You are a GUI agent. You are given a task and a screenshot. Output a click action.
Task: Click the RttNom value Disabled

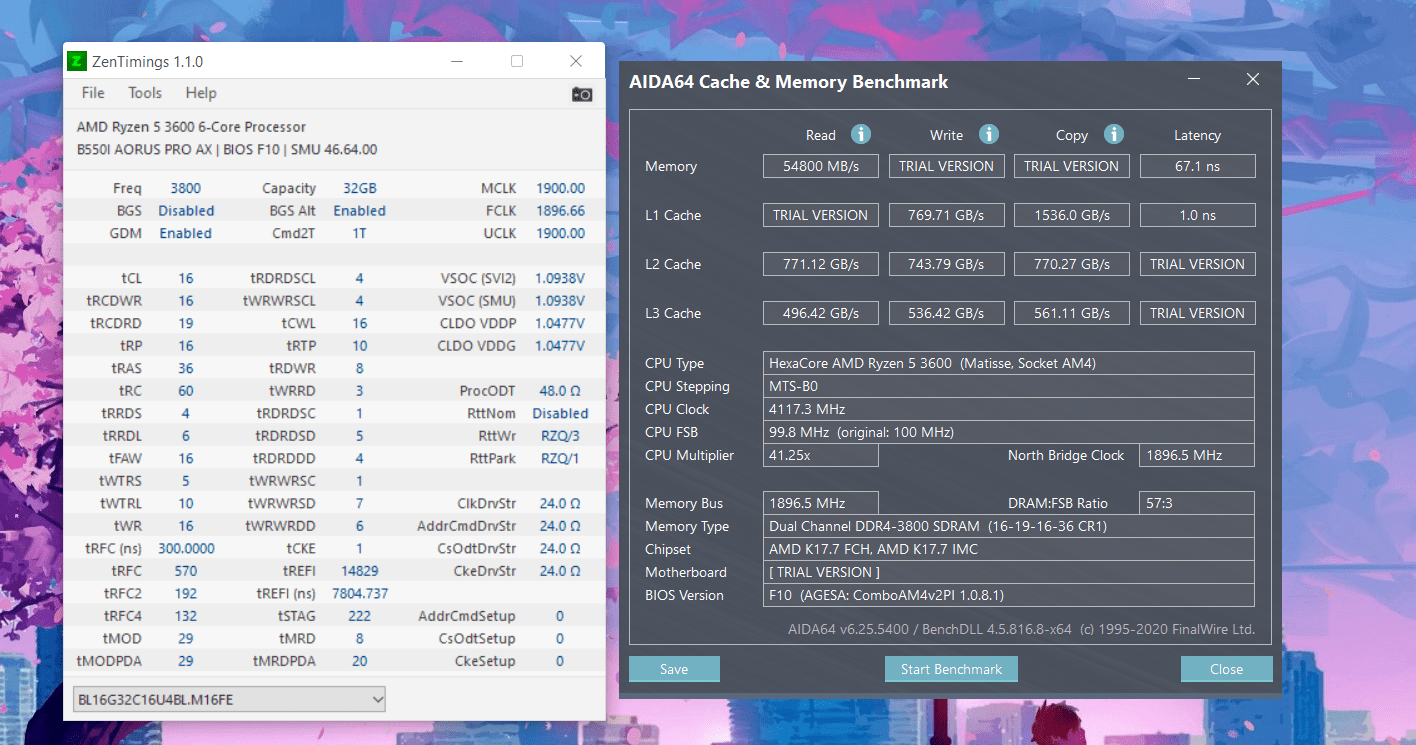tap(560, 413)
